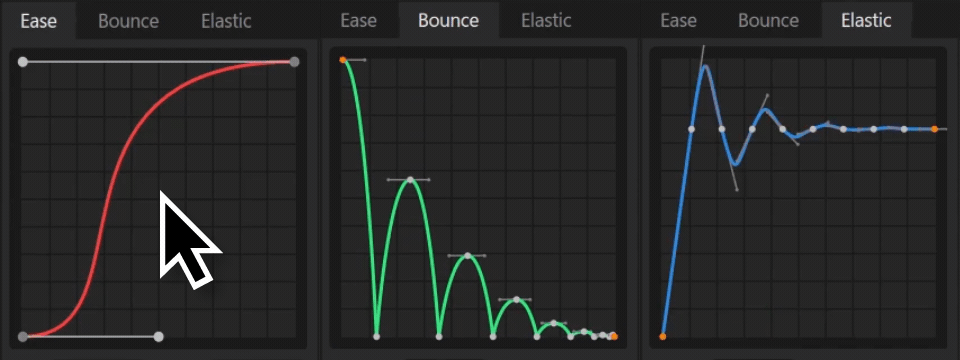
Task: Open Bounce tab in the blue curve panel
Action: 768,21
